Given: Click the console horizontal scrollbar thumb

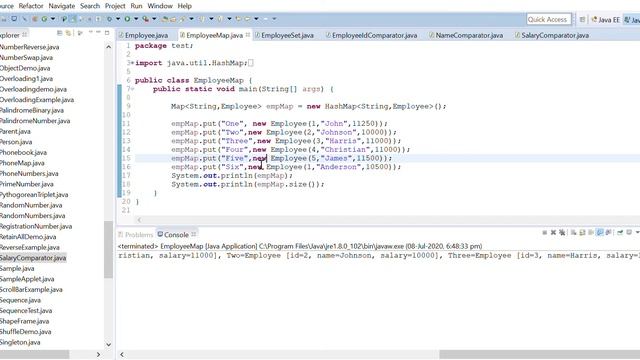Looking at the screenshot, I should 540,354.
